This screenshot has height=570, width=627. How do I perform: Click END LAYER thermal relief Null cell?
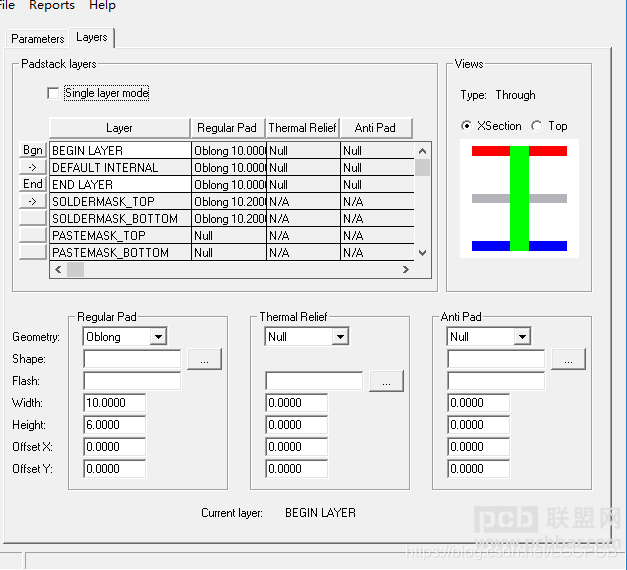pyautogui.click(x=303, y=185)
